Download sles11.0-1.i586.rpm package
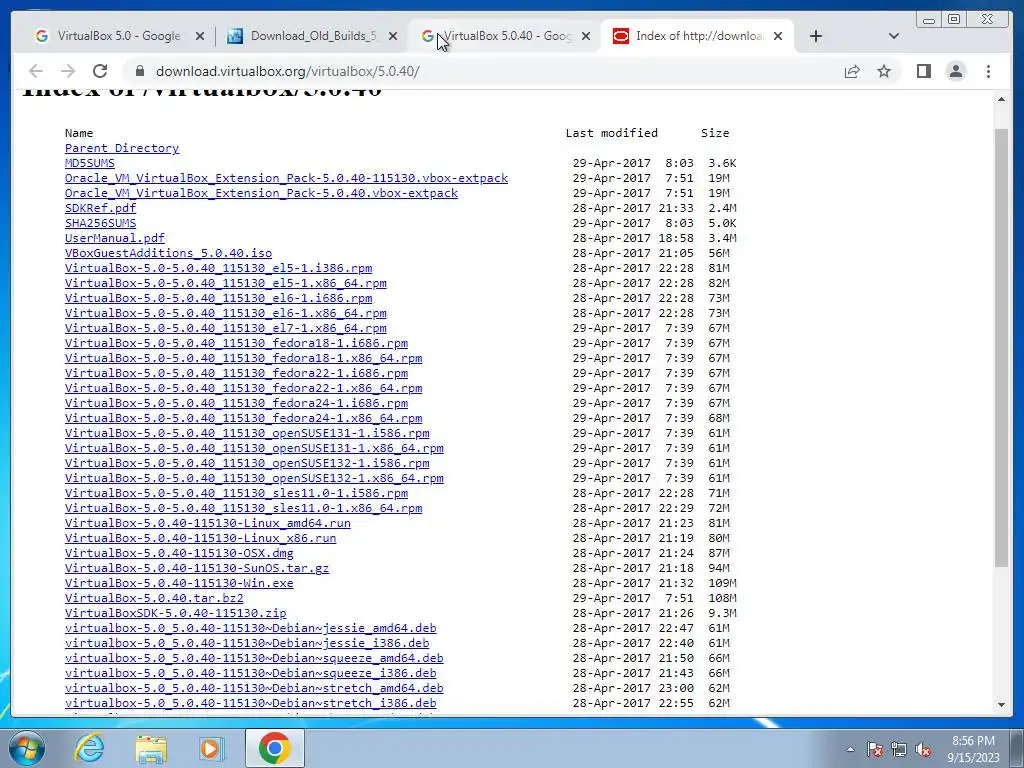The height and width of the screenshot is (768, 1024). tap(236, 494)
